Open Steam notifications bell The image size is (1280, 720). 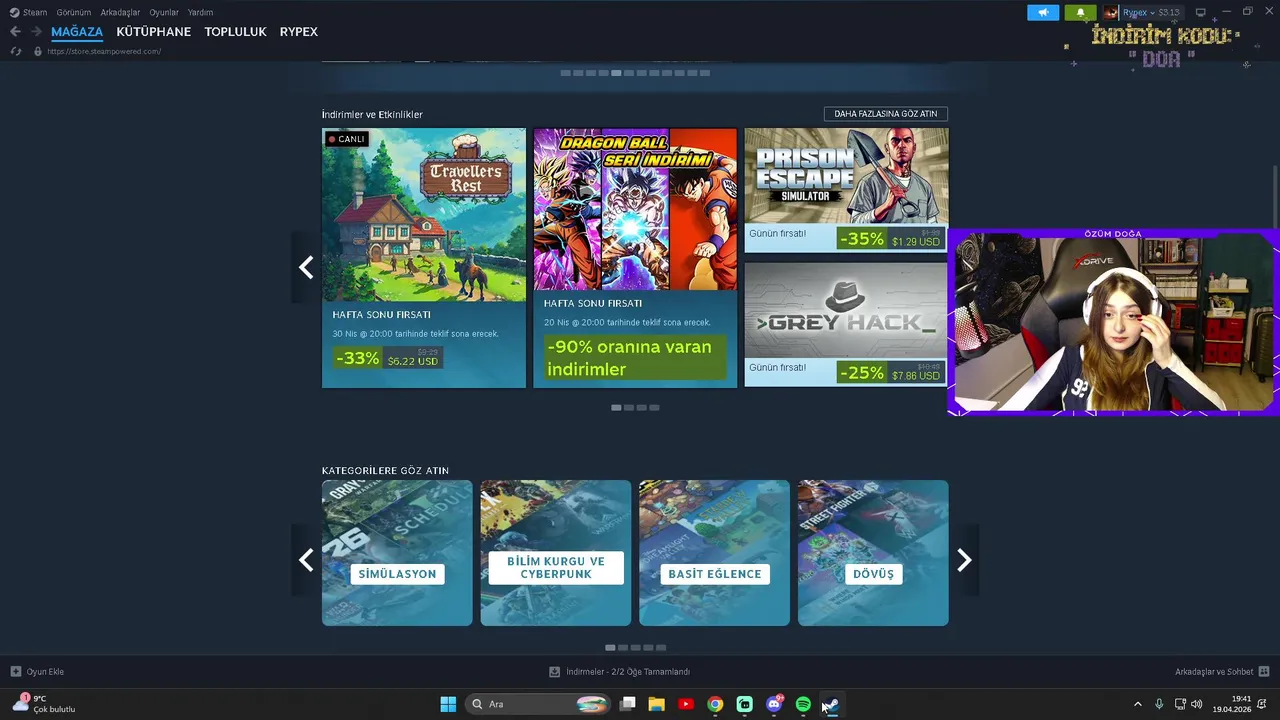point(1080,13)
